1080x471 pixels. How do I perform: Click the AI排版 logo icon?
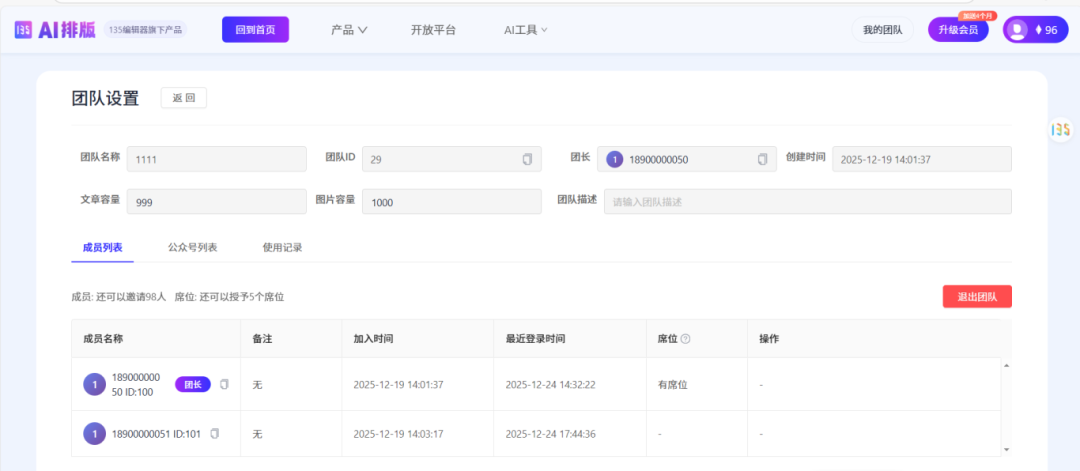(x=23, y=30)
